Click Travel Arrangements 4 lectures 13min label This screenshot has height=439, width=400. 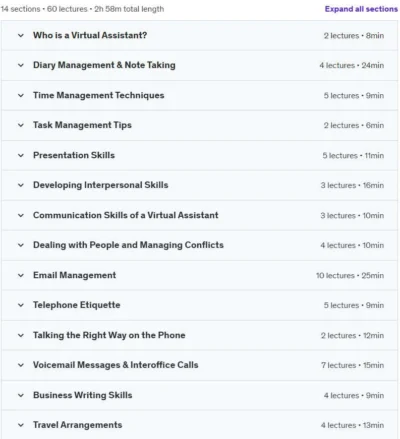352,425
